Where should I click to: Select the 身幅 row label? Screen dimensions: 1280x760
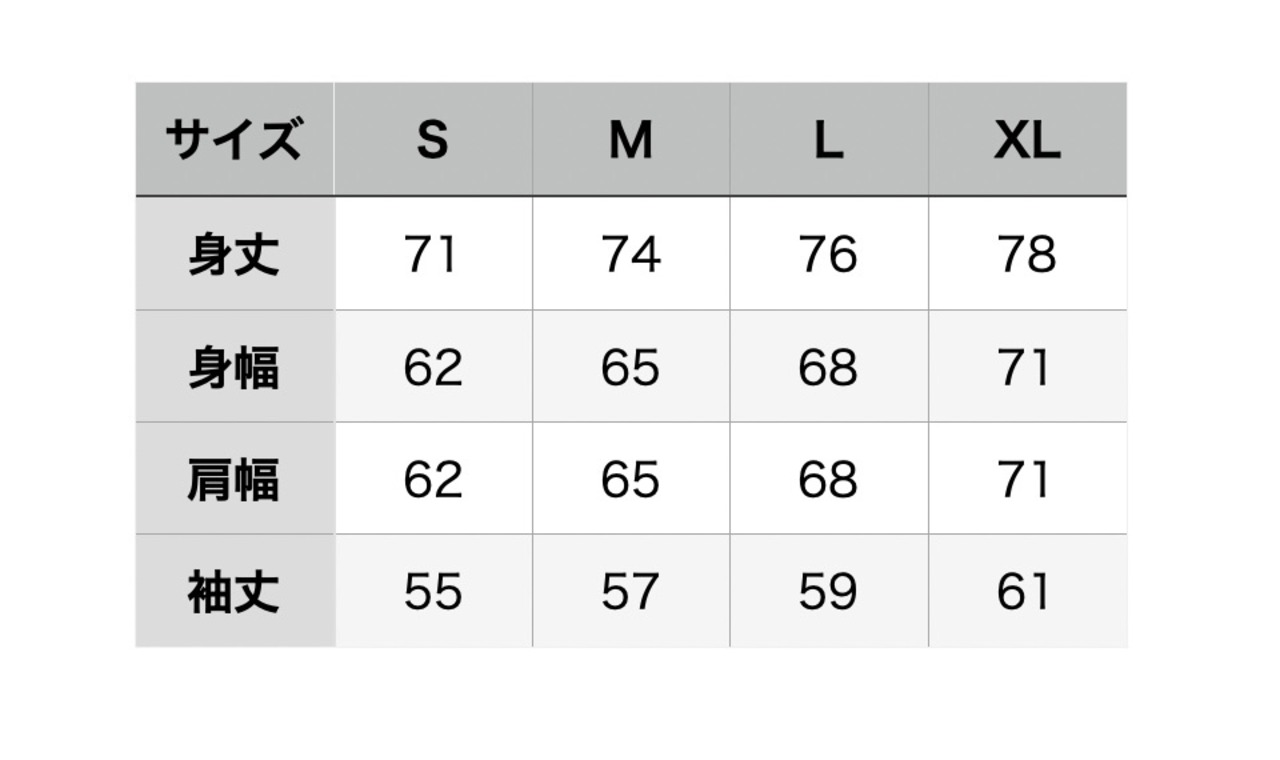pyautogui.click(x=233, y=368)
